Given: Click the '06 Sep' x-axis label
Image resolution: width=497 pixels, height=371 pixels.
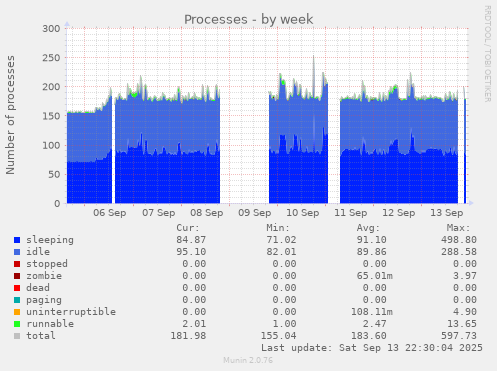Looking at the screenshot, I should pos(110,213).
